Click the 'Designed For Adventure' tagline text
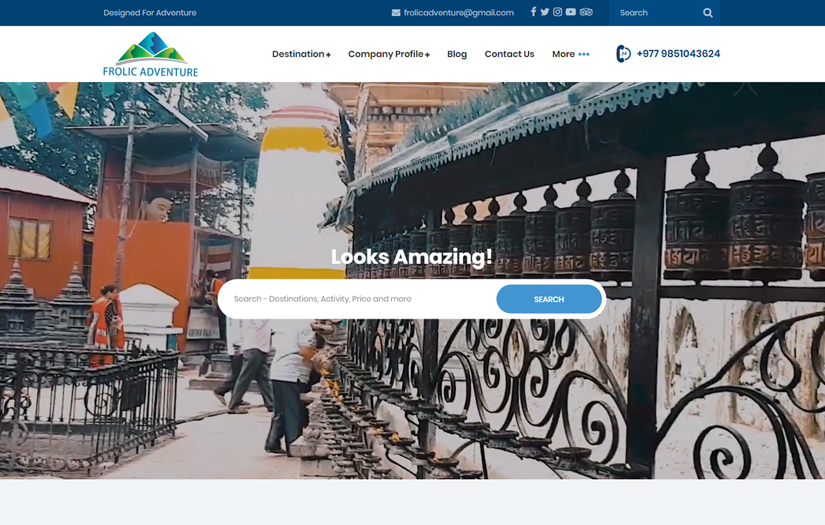825x525 pixels. pos(149,13)
